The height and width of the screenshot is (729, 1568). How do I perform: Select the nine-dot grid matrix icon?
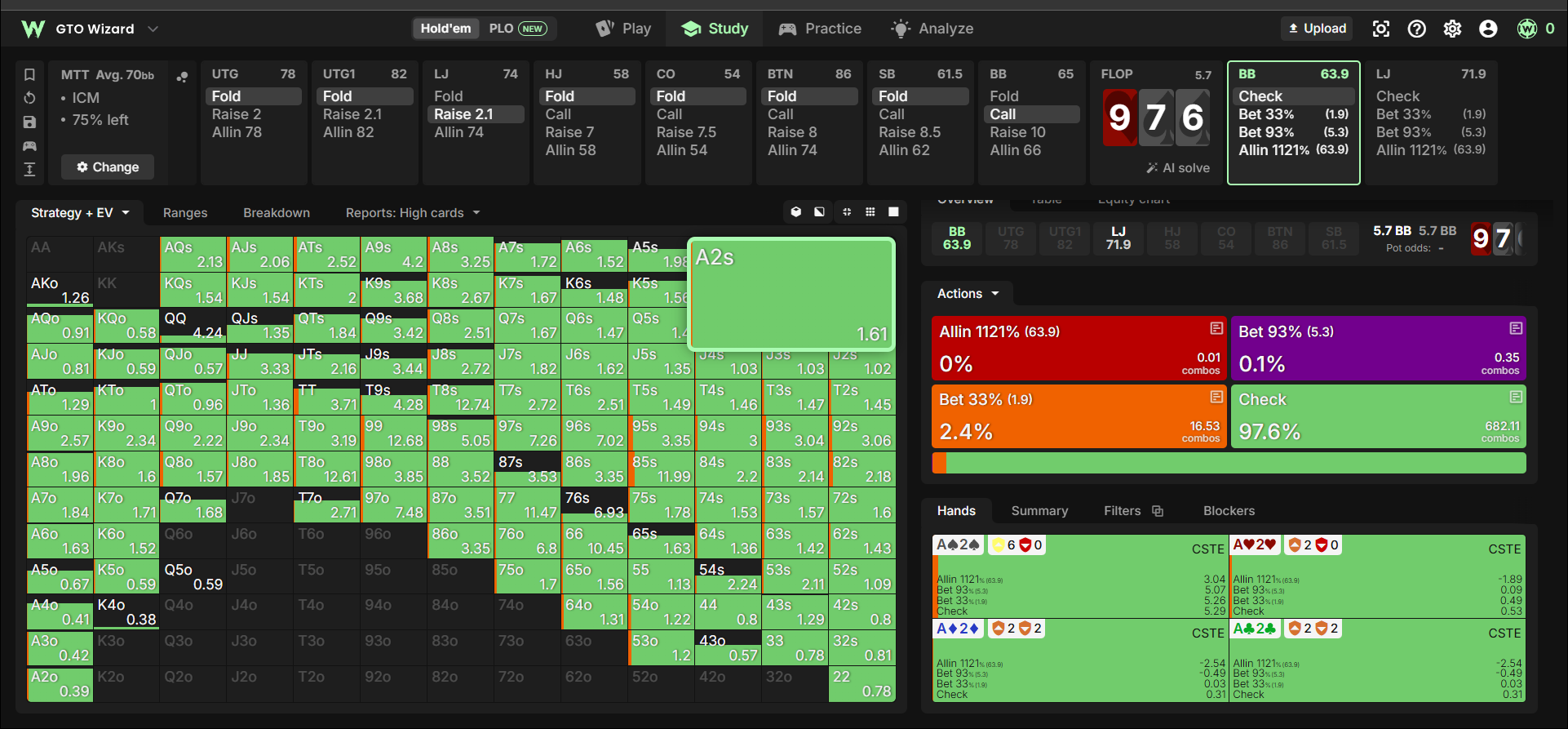tap(870, 212)
